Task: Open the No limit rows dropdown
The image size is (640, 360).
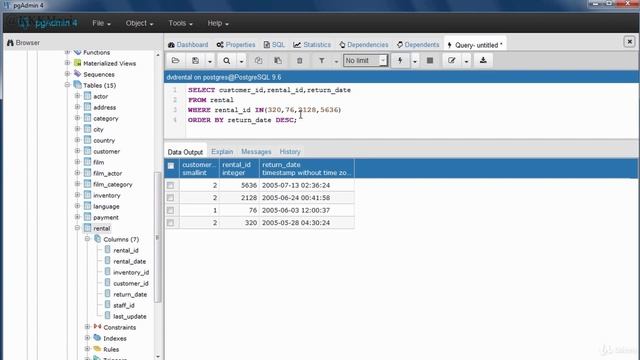Action: [365, 61]
